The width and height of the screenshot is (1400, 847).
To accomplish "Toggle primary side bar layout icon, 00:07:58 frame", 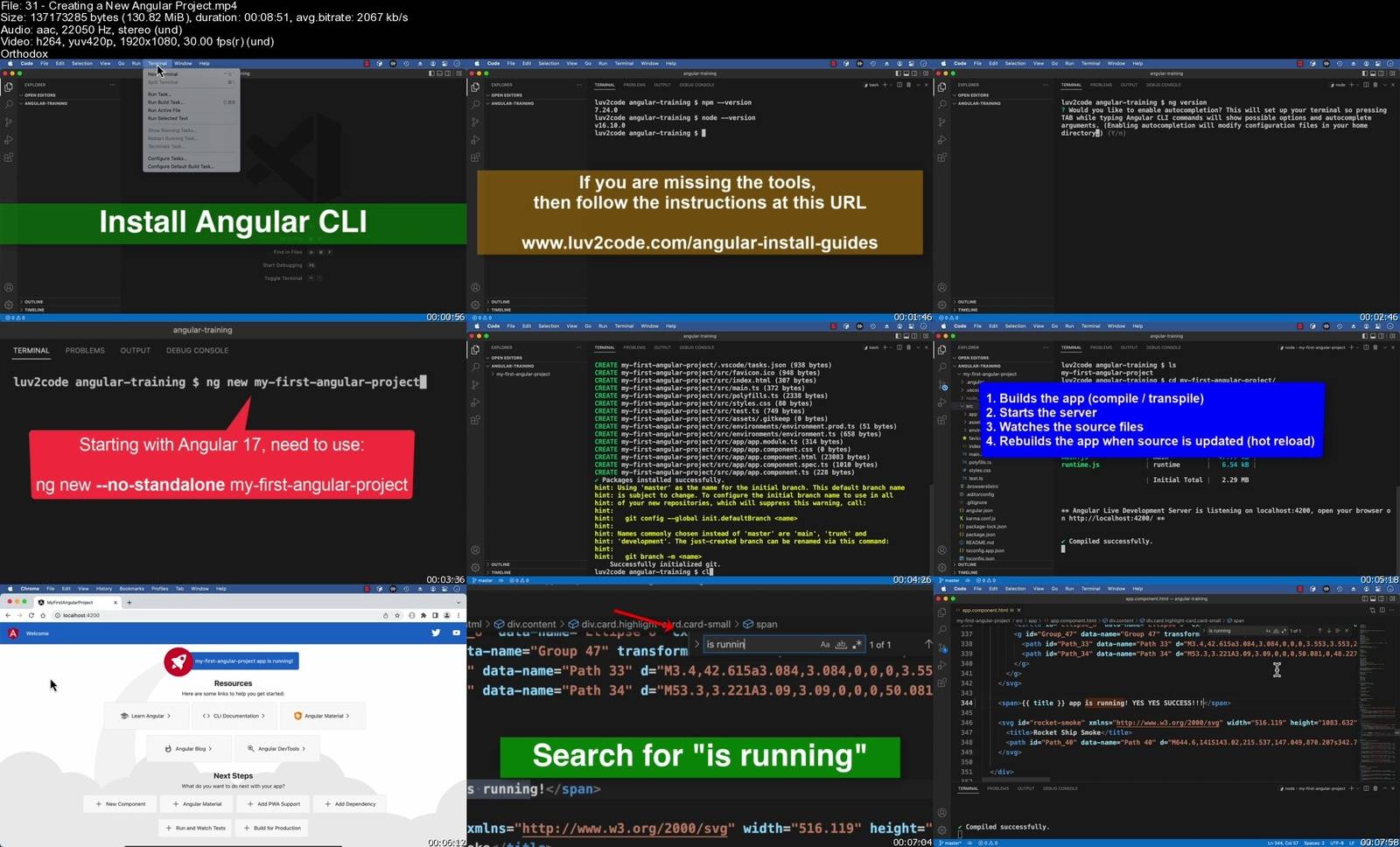I will pyautogui.click(x=1365, y=598).
